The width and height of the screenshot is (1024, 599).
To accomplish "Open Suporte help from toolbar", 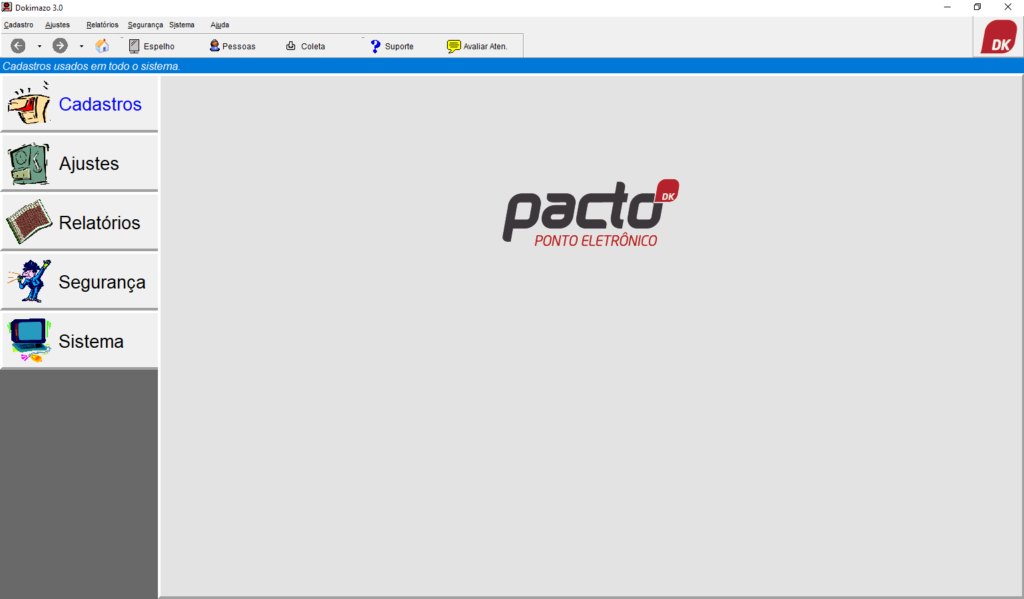I will pyautogui.click(x=391, y=46).
